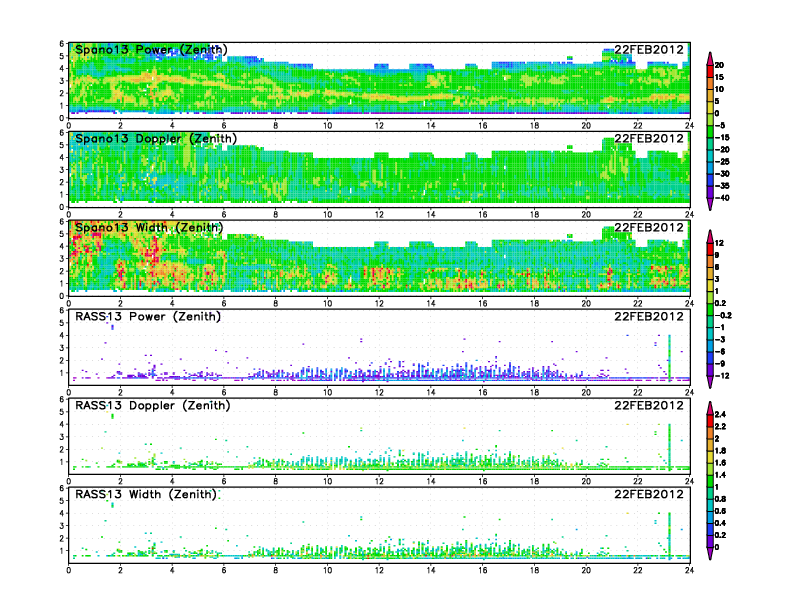Click hour 0 tick below RASS13 Width panel
Screen dimensions: 792x612
point(69,570)
